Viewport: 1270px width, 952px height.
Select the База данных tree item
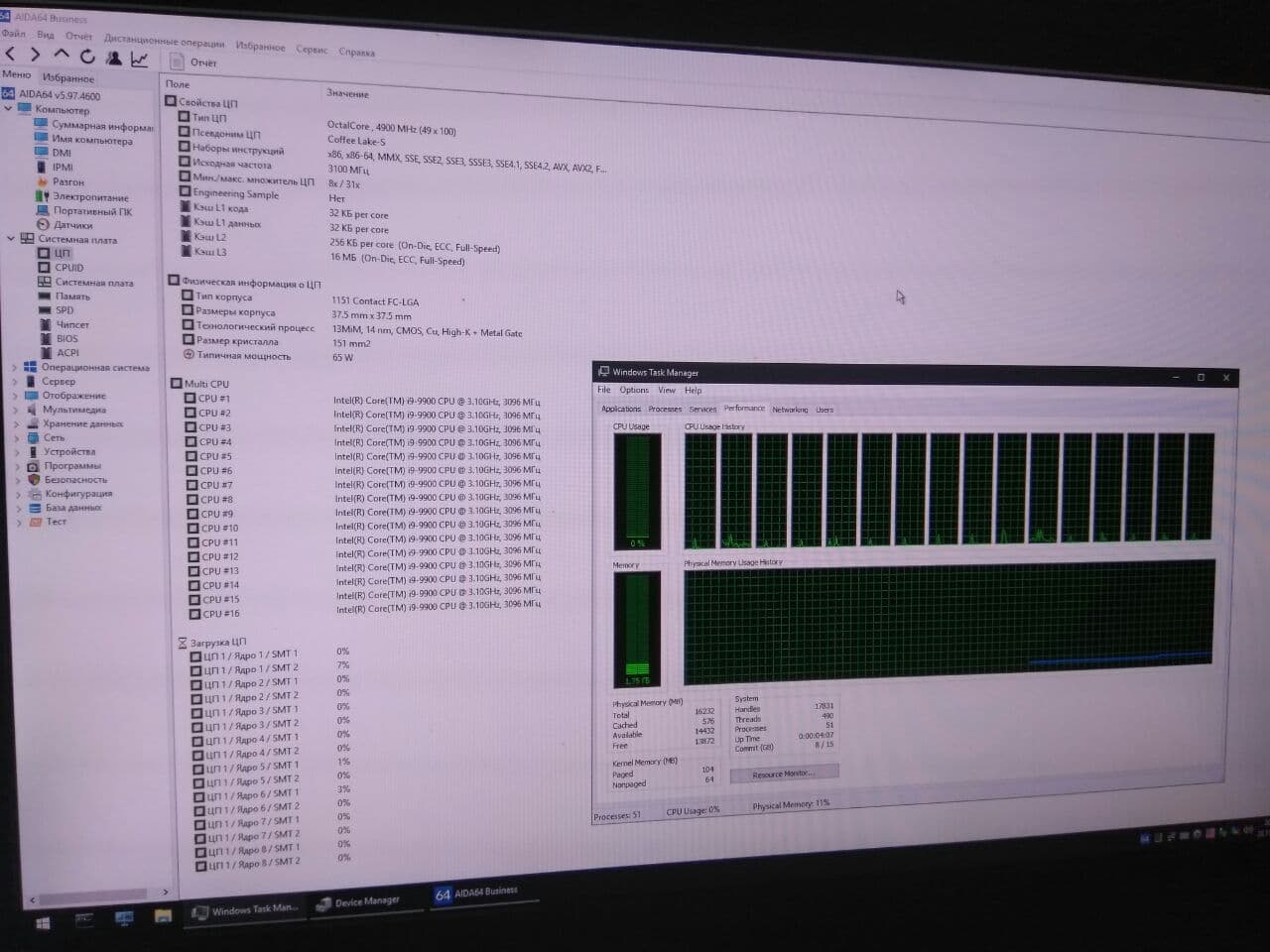[73, 507]
